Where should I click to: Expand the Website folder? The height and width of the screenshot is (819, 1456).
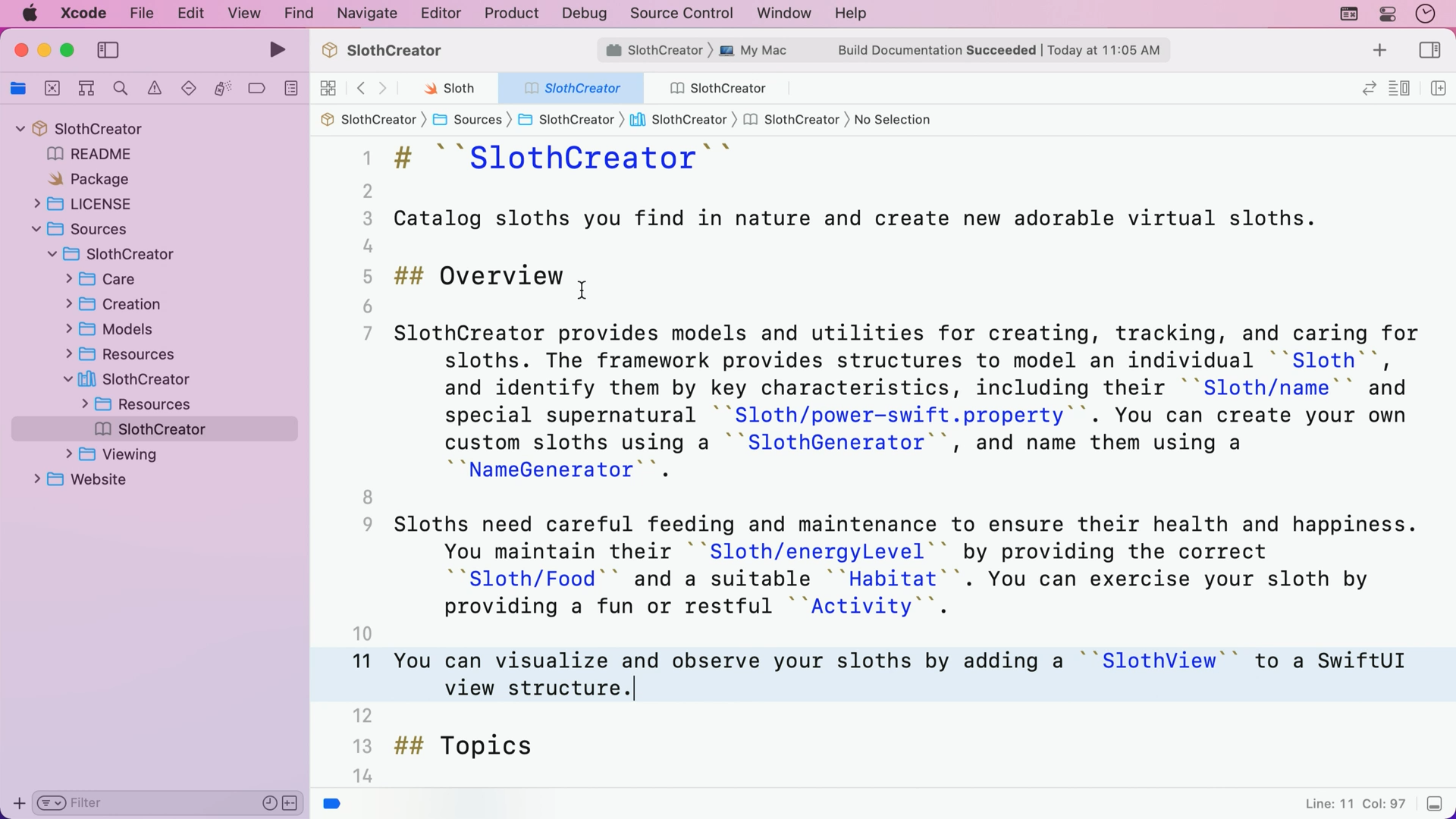[x=36, y=479]
